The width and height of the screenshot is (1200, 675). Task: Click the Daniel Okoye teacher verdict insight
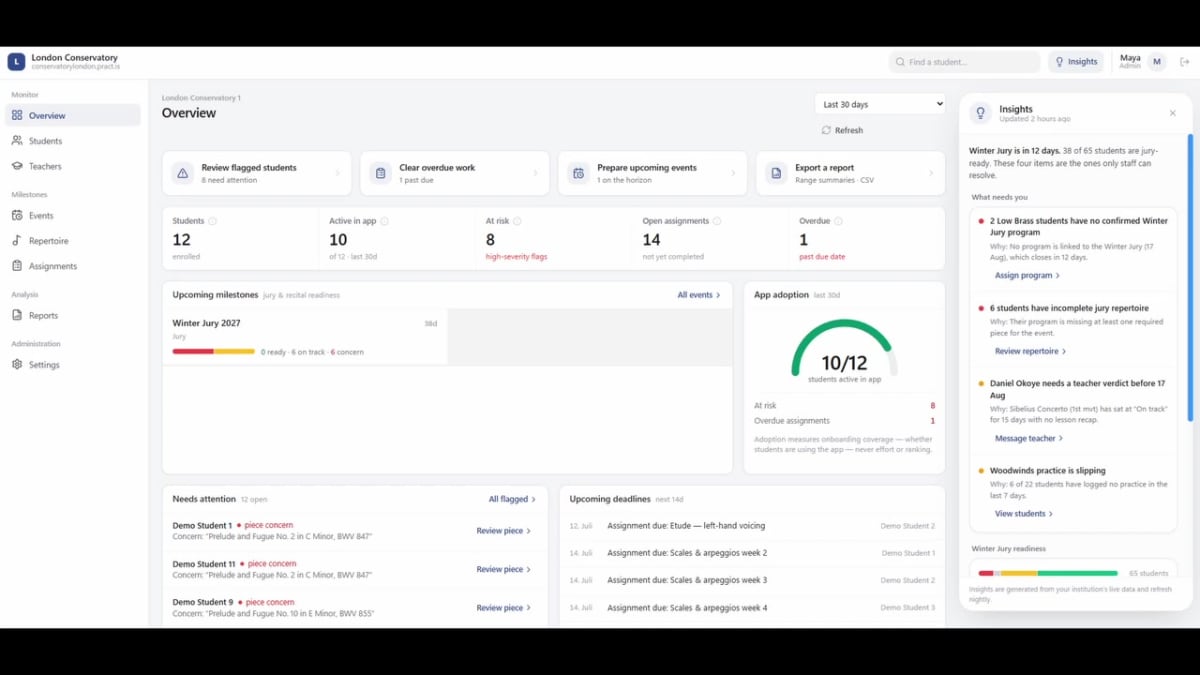[x=1073, y=412]
